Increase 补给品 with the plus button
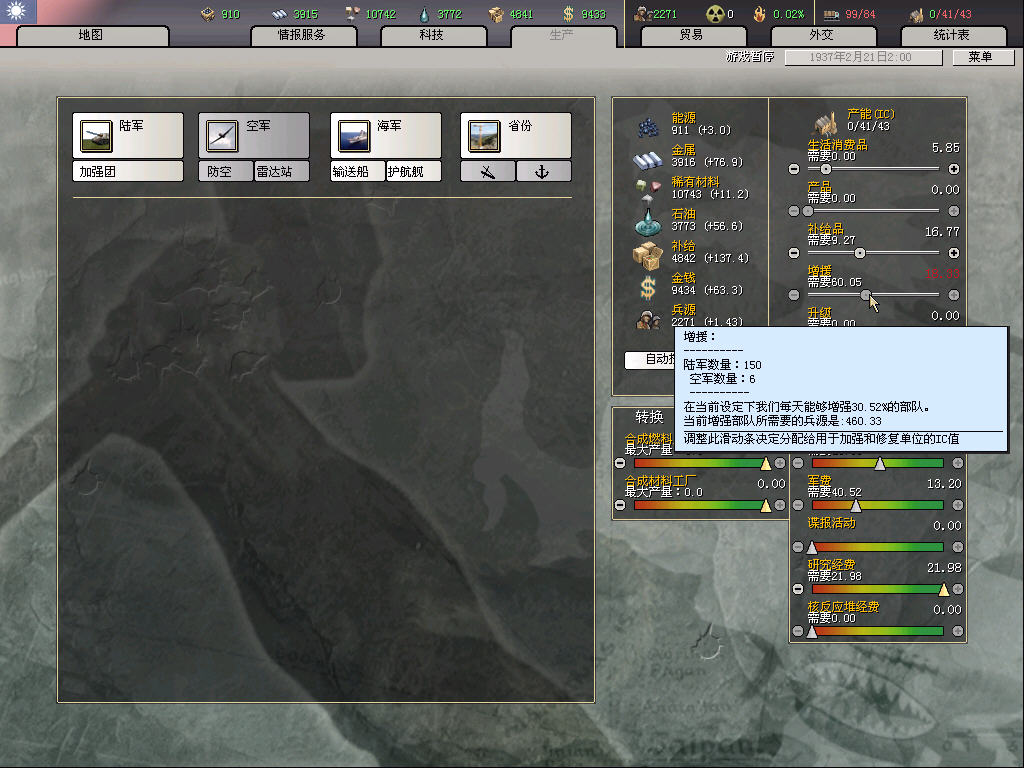The width and height of the screenshot is (1024, 768). click(953, 253)
